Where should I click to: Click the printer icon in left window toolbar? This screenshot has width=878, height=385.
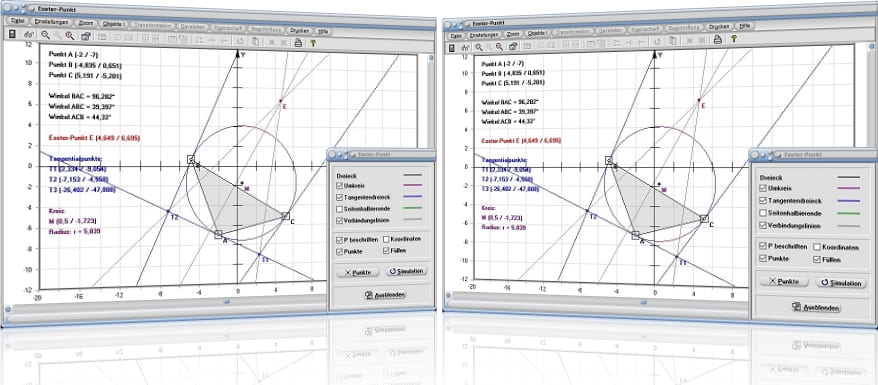[x=298, y=43]
